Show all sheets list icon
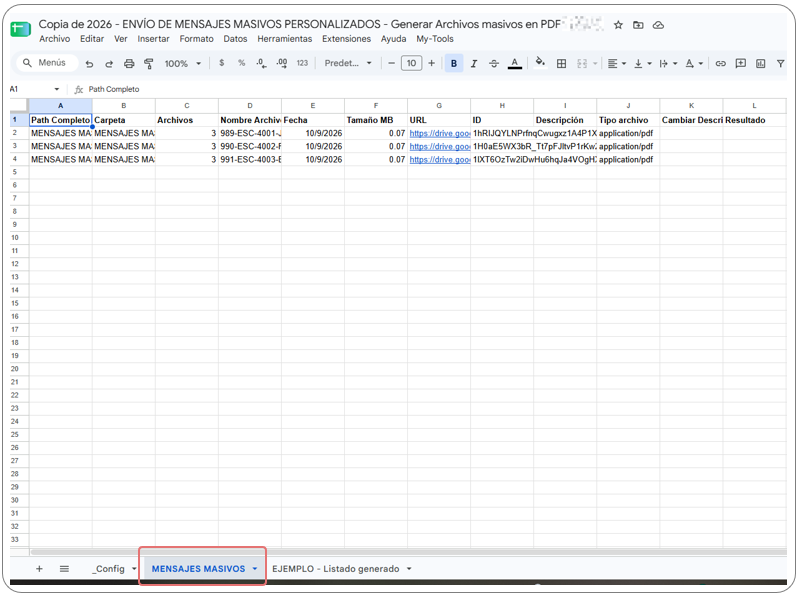 64,568
